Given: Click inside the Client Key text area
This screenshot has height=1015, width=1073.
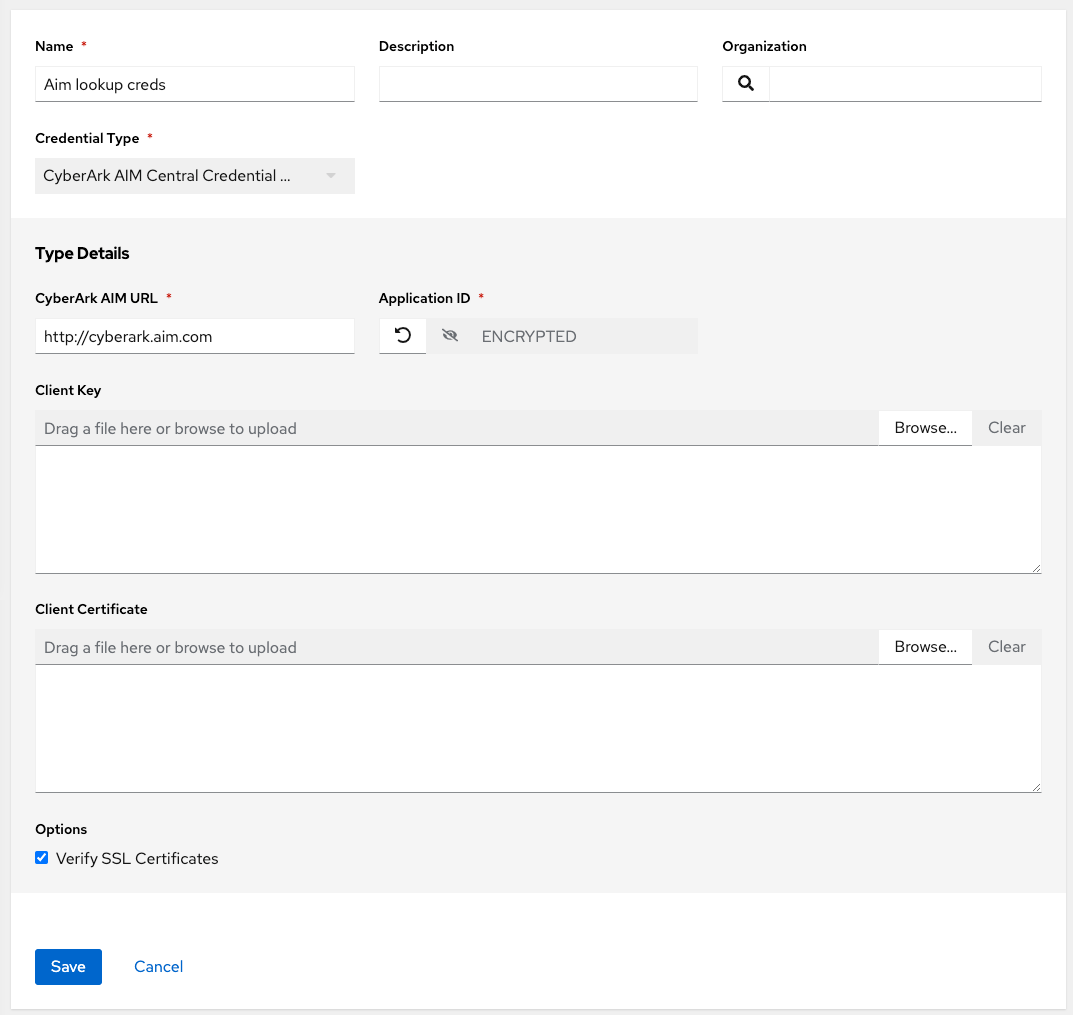Looking at the screenshot, I should click(x=537, y=510).
